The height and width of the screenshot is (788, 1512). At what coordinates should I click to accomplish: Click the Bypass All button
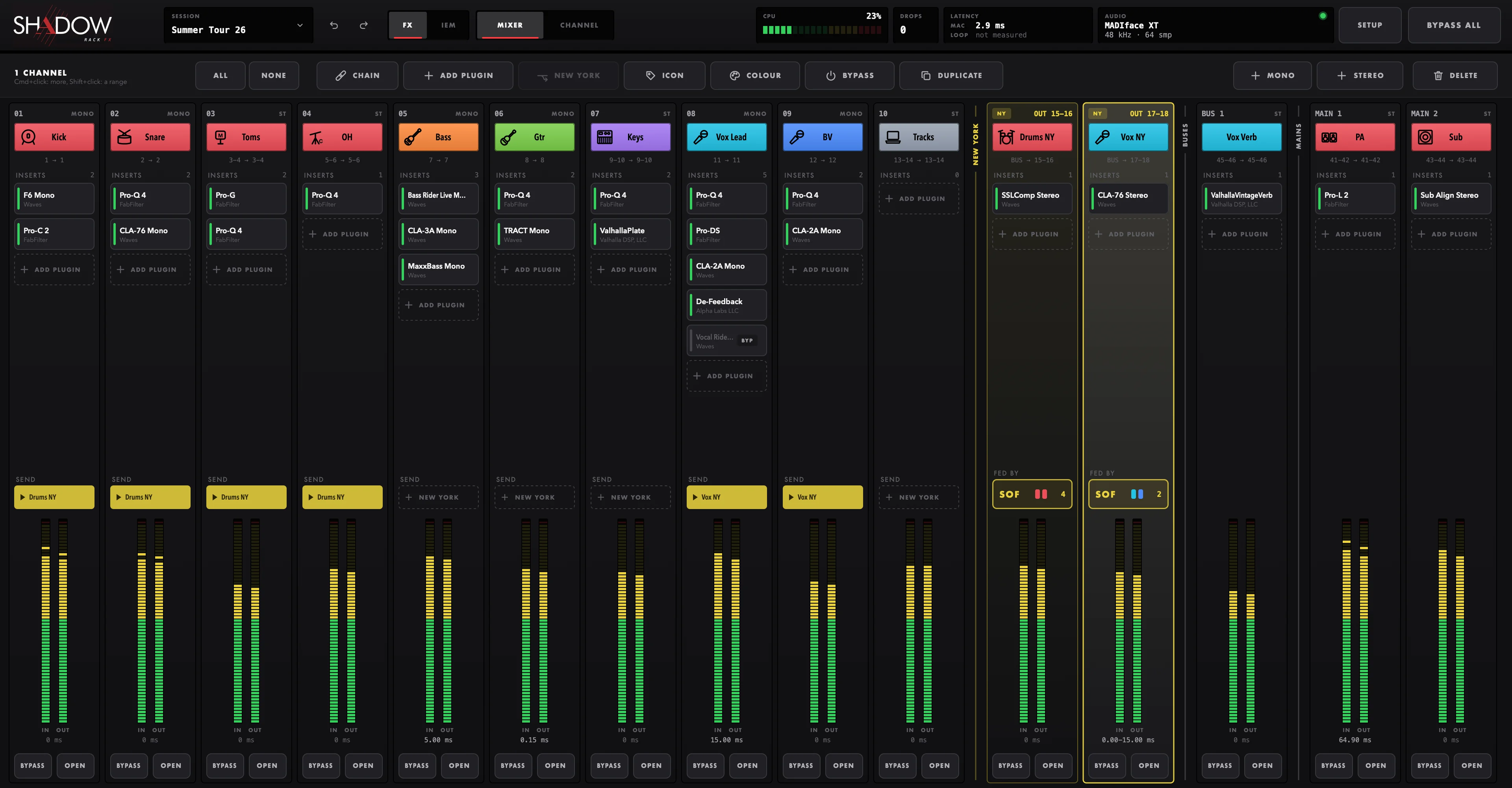pyautogui.click(x=1453, y=25)
